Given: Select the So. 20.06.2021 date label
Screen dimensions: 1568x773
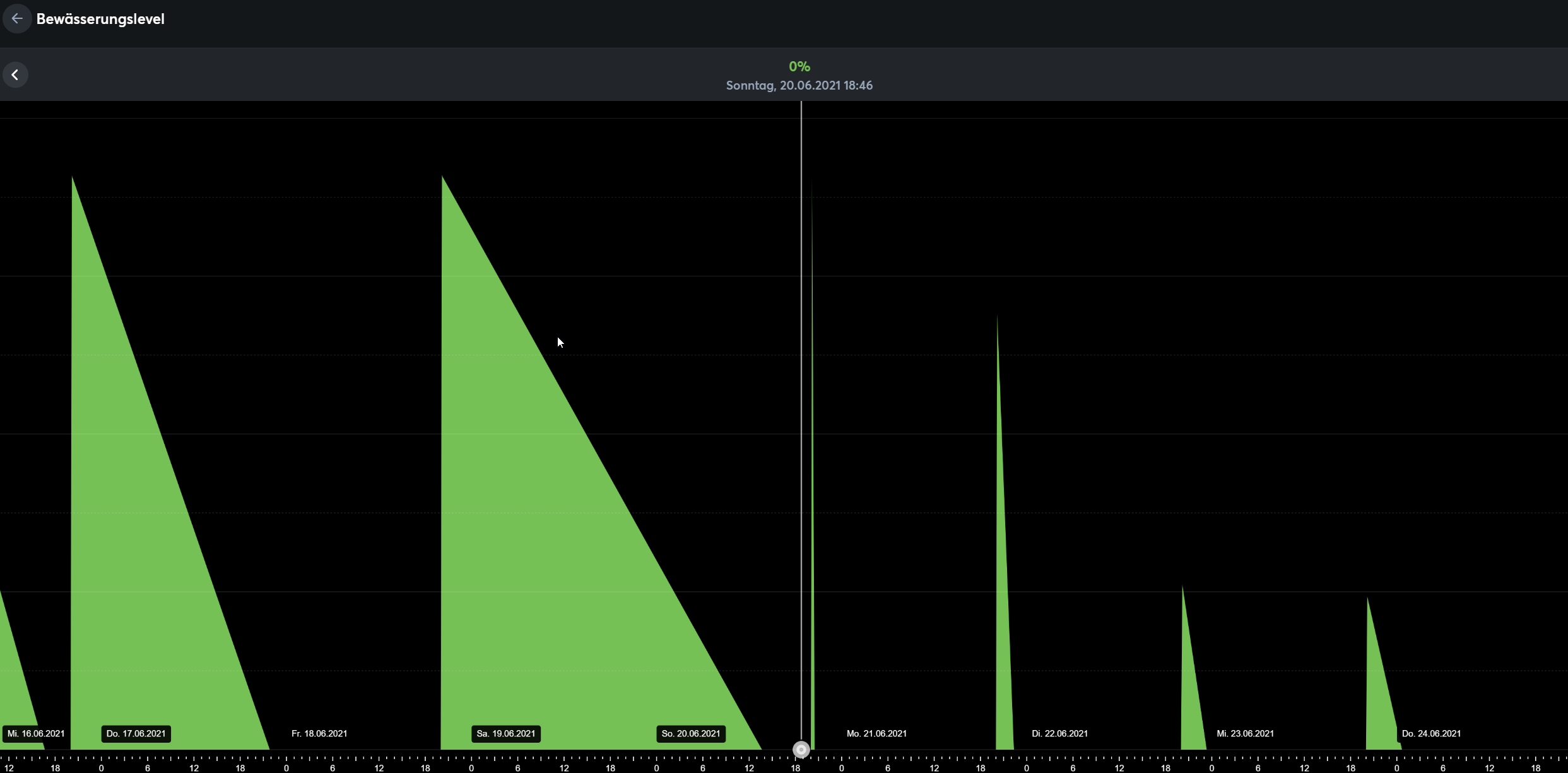Looking at the screenshot, I should tap(690, 733).
